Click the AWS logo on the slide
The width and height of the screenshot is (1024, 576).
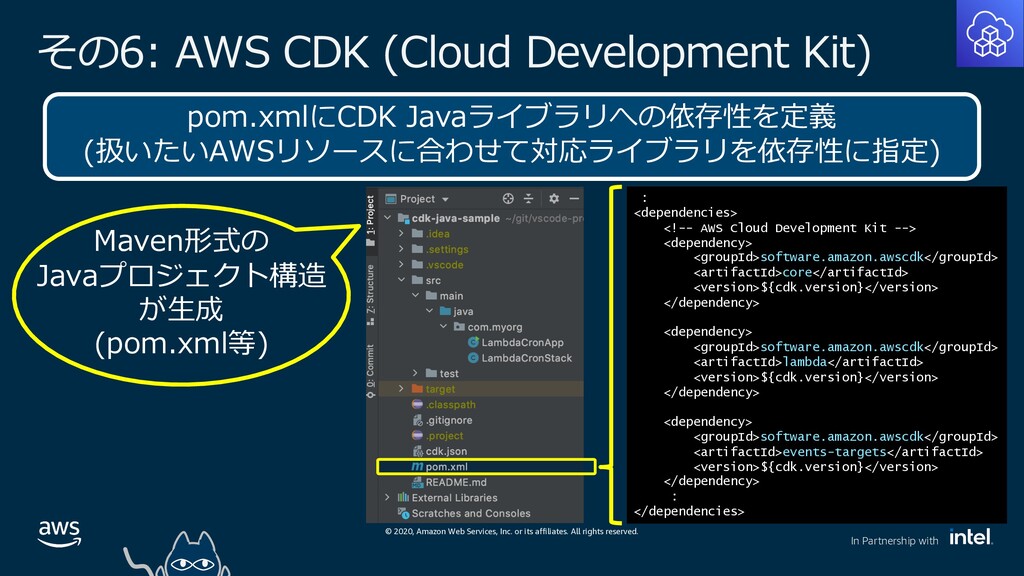coord(59,534)
